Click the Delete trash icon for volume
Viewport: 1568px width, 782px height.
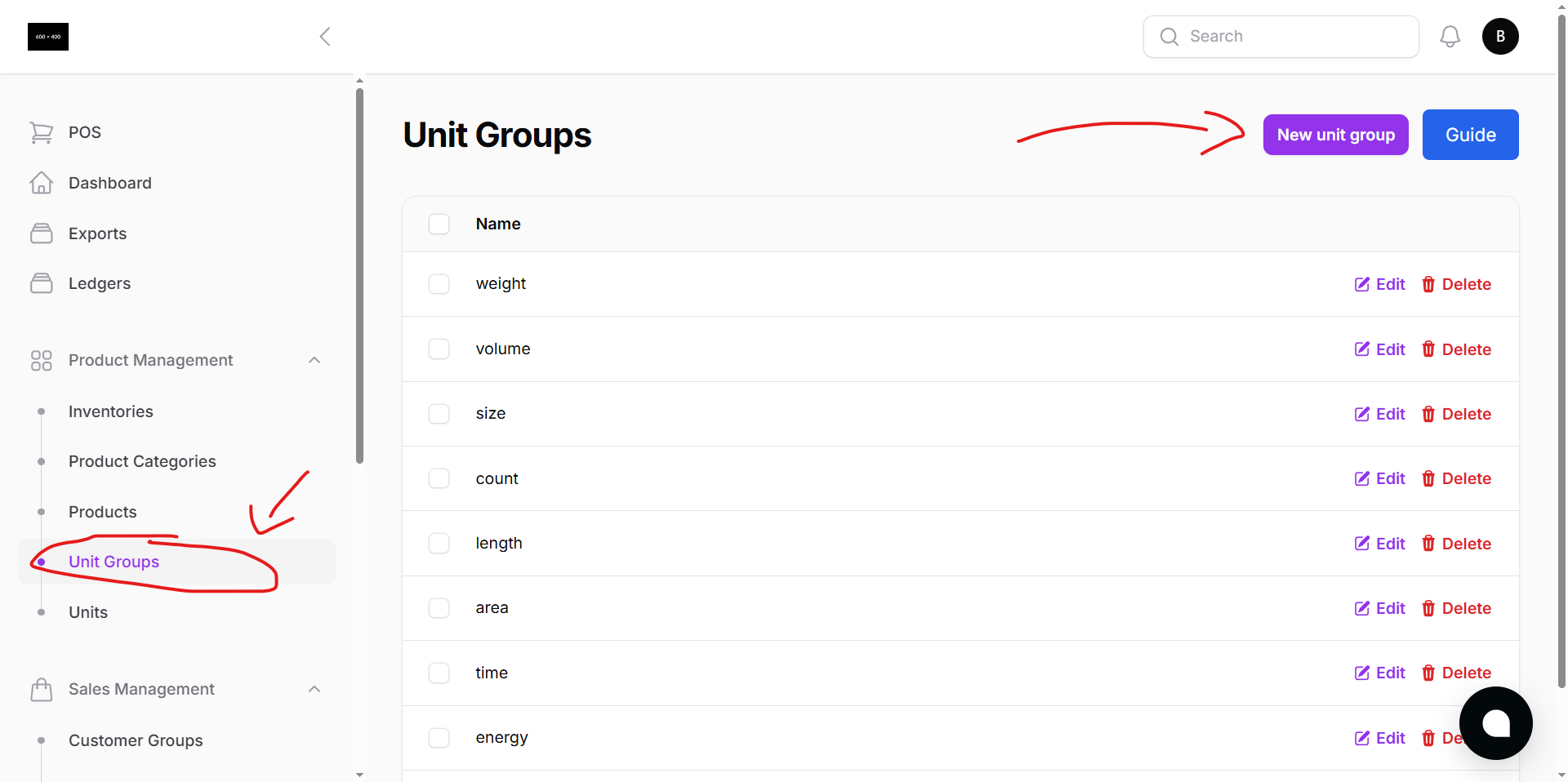(x=1429, y=349)
